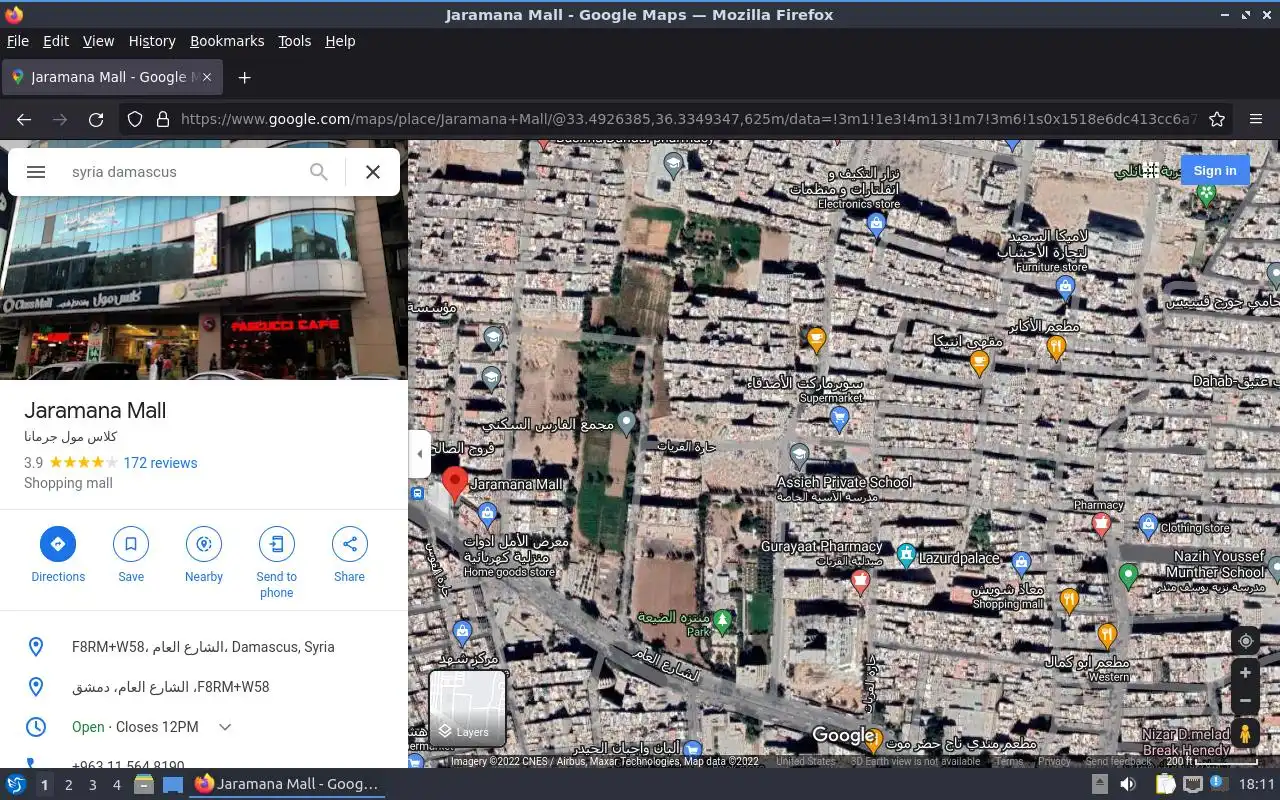Click the Assieh Private School marker
This screenshot has height=800, width=1280.
pos(799,457)
